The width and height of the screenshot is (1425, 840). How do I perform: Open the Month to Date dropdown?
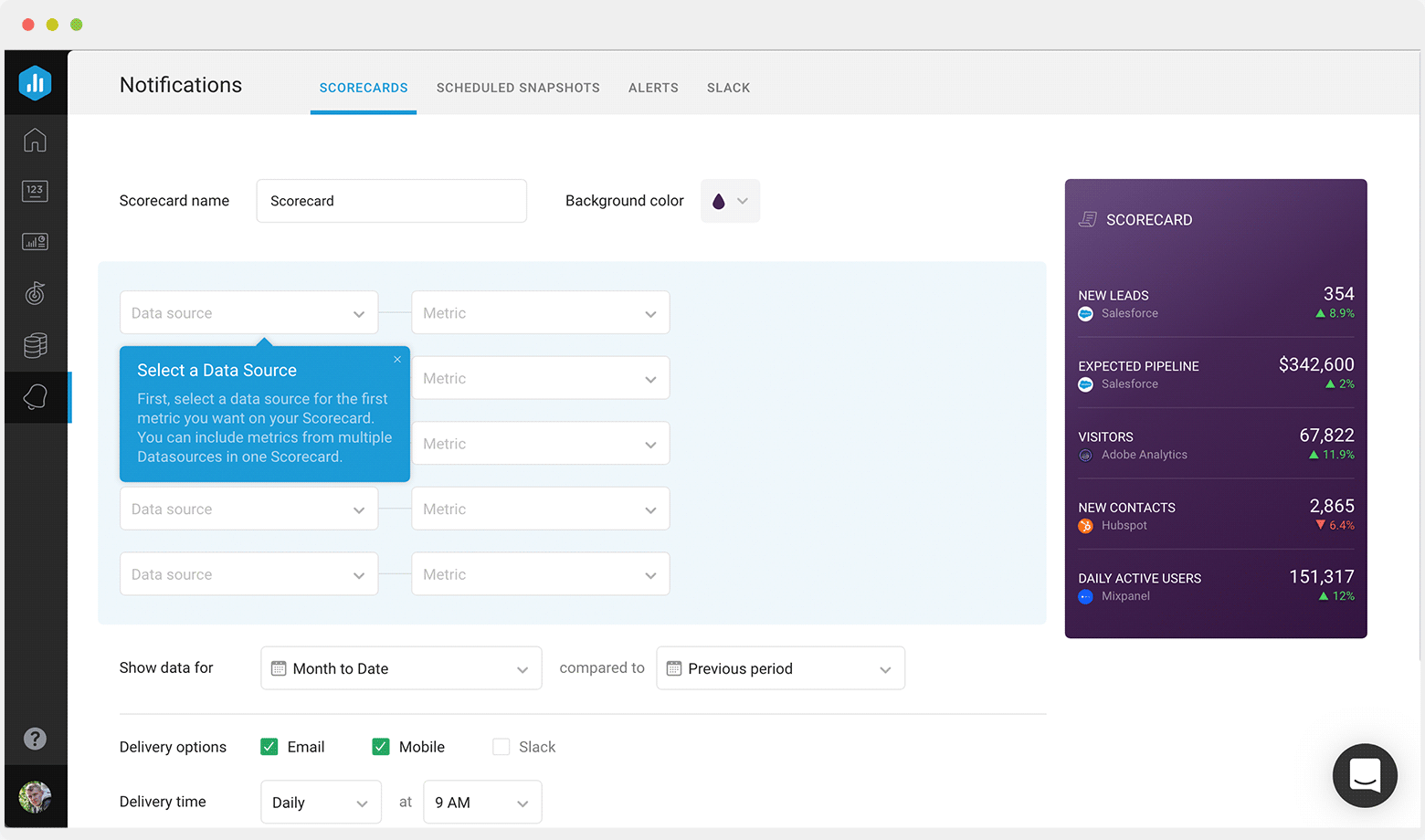[401, 668]
